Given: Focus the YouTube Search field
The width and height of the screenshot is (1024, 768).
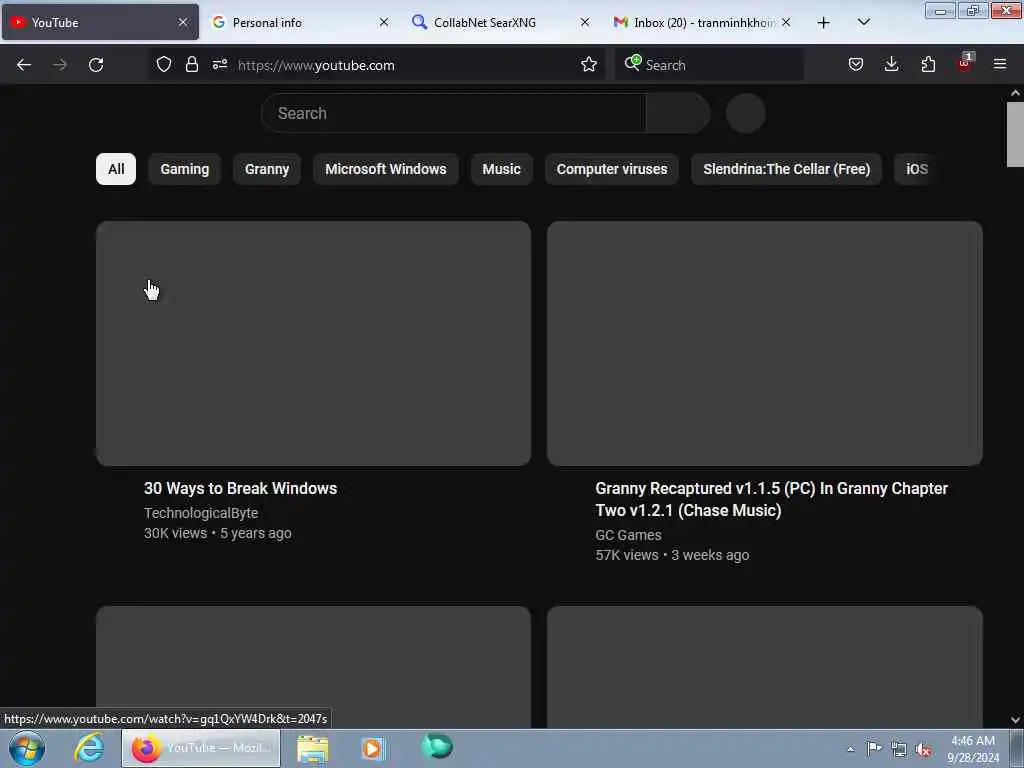Looking at the screenshot, I should point(453,113).
